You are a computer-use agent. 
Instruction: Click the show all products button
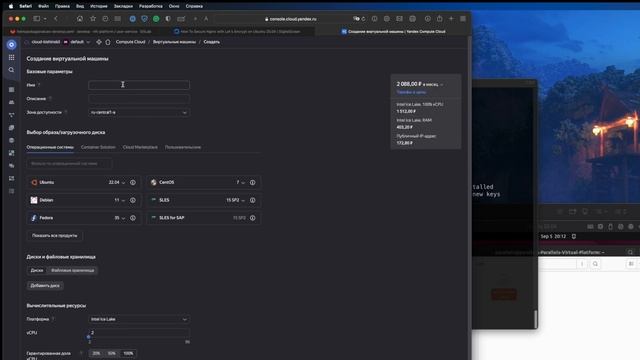point(55,236)
